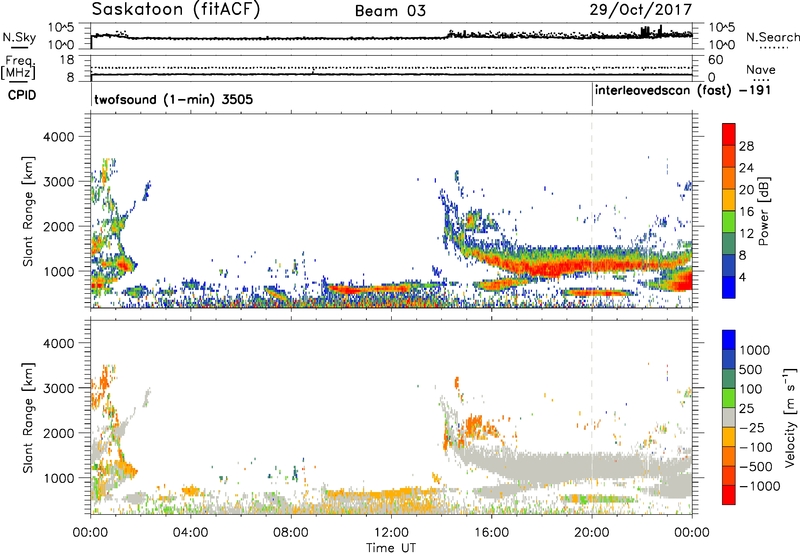Click the '04:00' time axis label

click(x=190, y=533)
